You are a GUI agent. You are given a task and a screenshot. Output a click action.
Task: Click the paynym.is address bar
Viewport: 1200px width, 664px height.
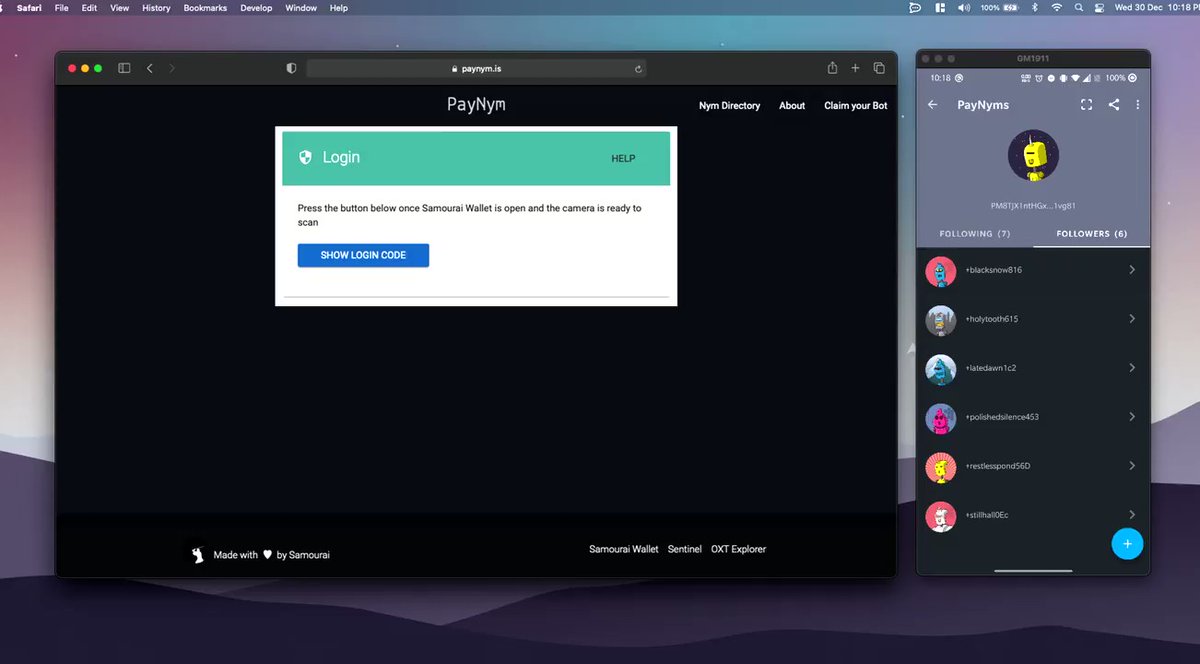476,69
